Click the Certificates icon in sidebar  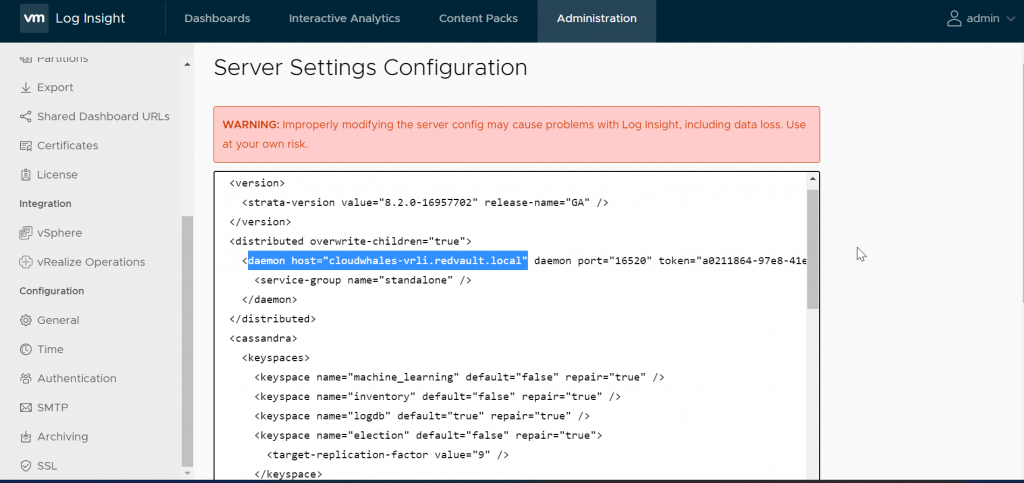pyautogui.click(x=26, y=146)
